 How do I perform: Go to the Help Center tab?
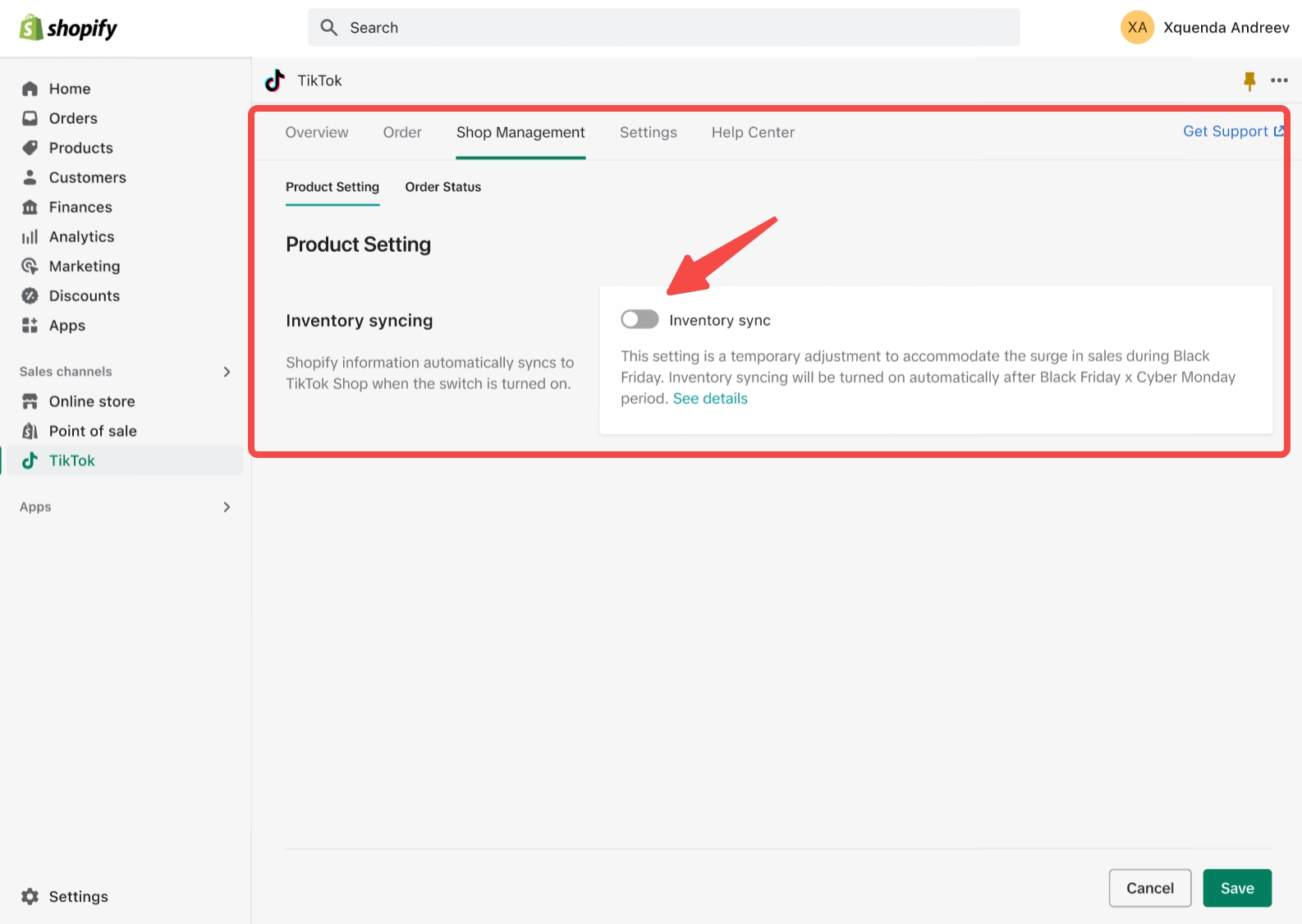pyautogui.click(x=753, y=133)
